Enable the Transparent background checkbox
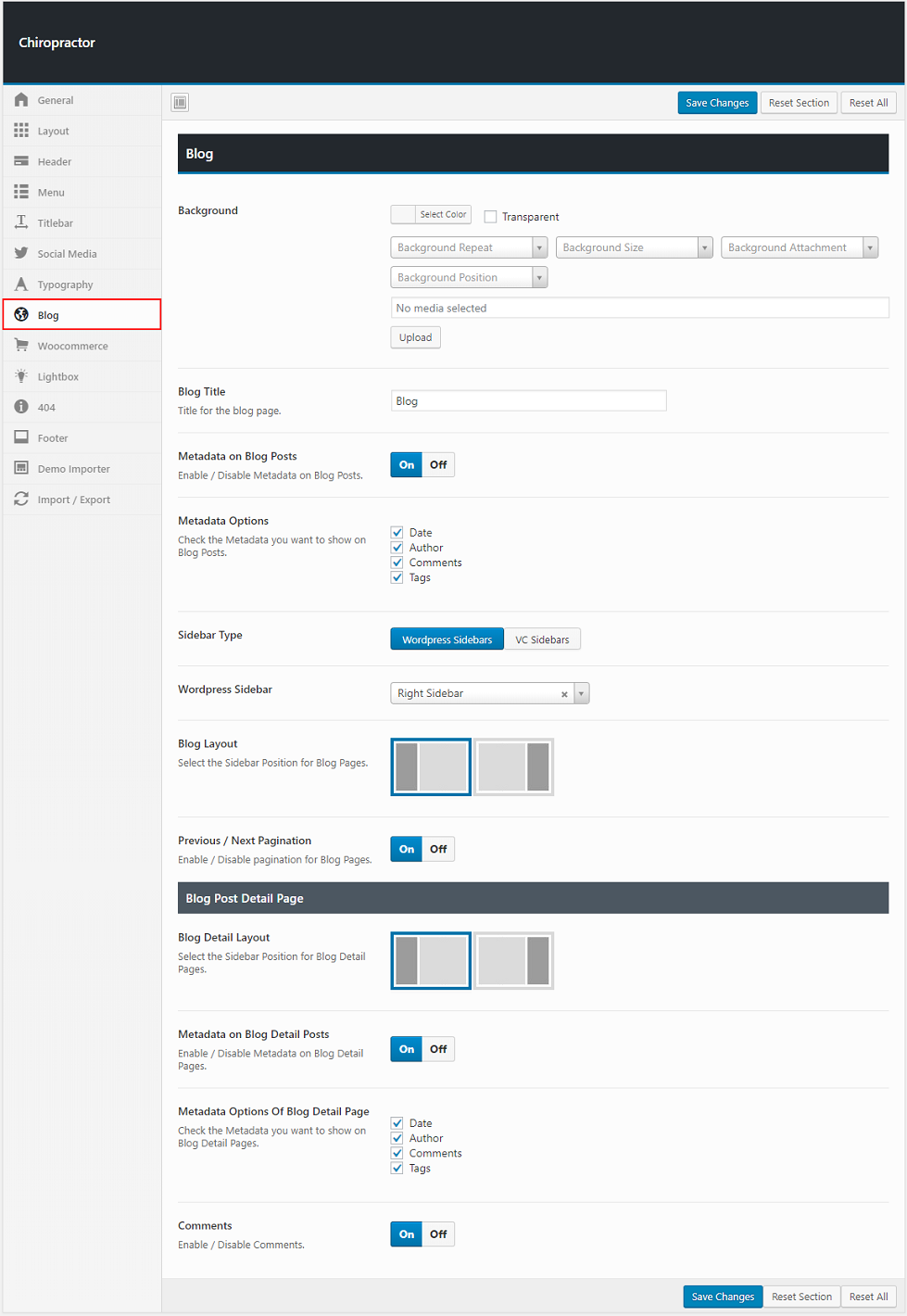Image resolution: width=907 pixels, height=1316 pixels. [x=491, y=217]
